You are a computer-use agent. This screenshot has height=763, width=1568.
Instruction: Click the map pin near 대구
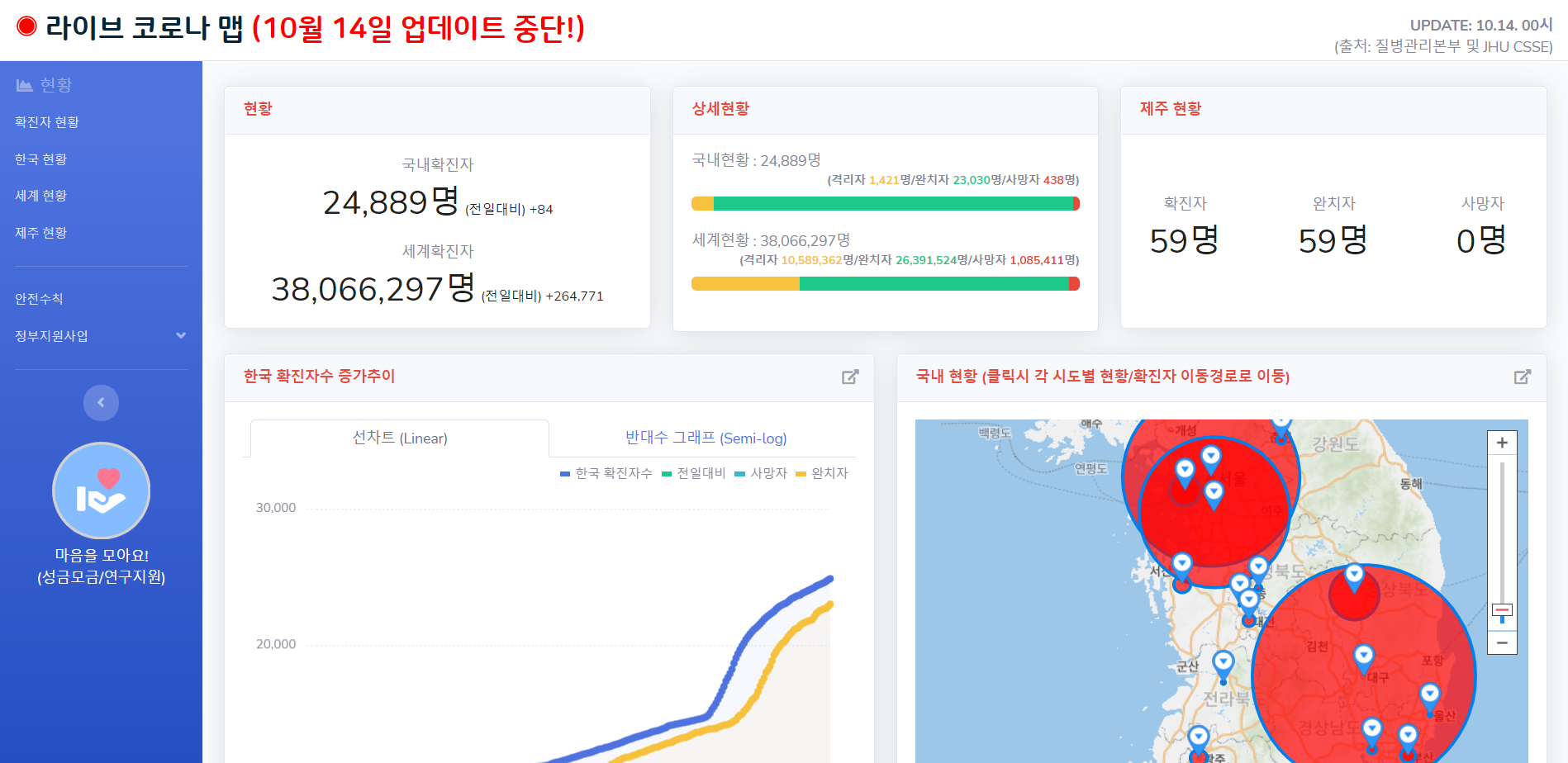[1363, 659]
